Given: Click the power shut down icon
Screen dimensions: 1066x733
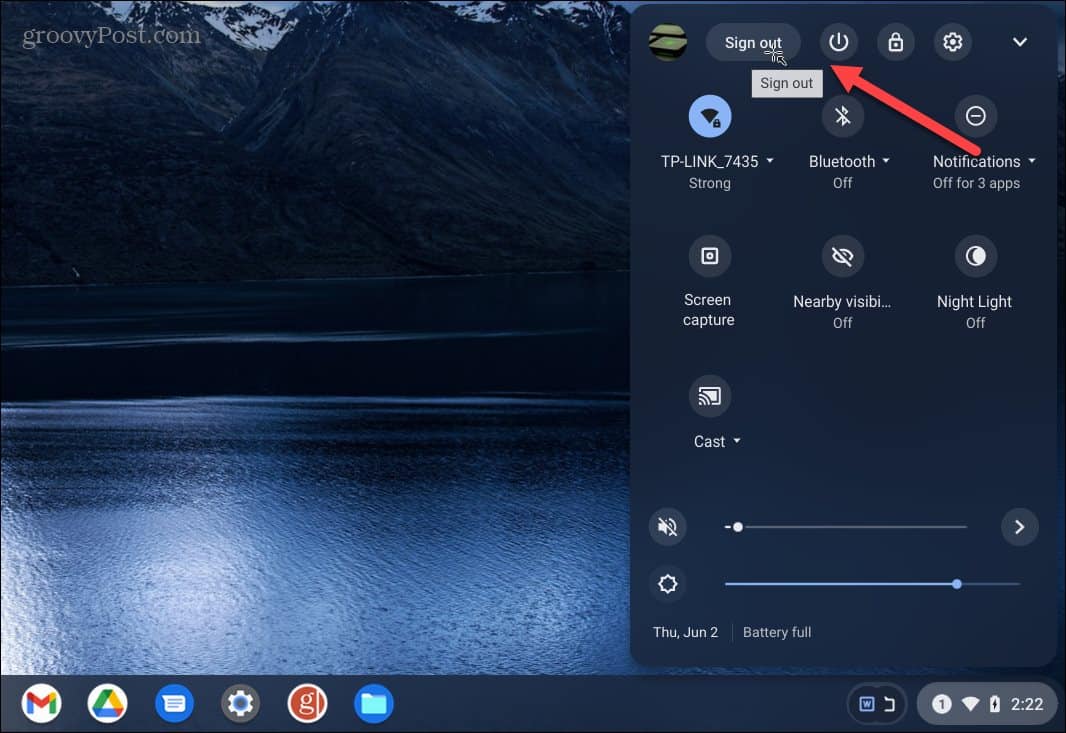Looking at the screenshot, I should tap(838, 42).
